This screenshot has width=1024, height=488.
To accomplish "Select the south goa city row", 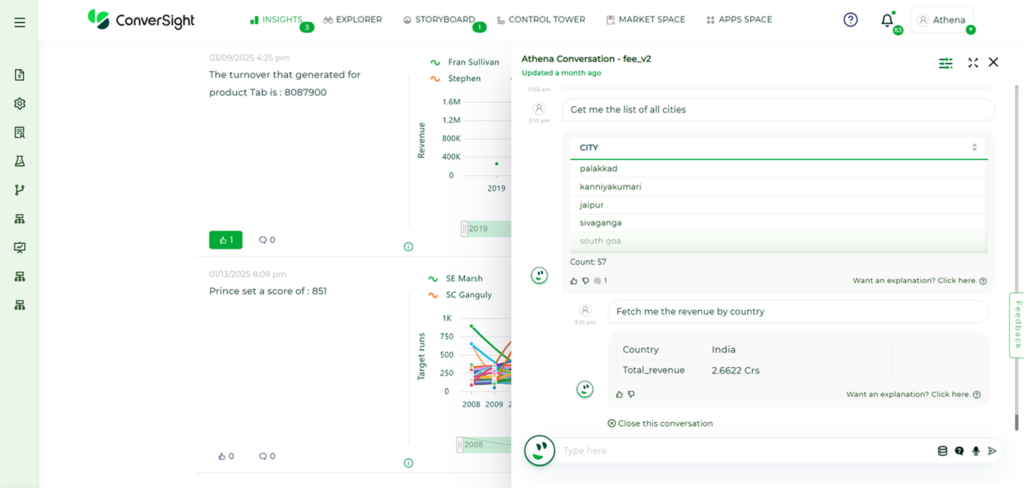I will 778,241.
